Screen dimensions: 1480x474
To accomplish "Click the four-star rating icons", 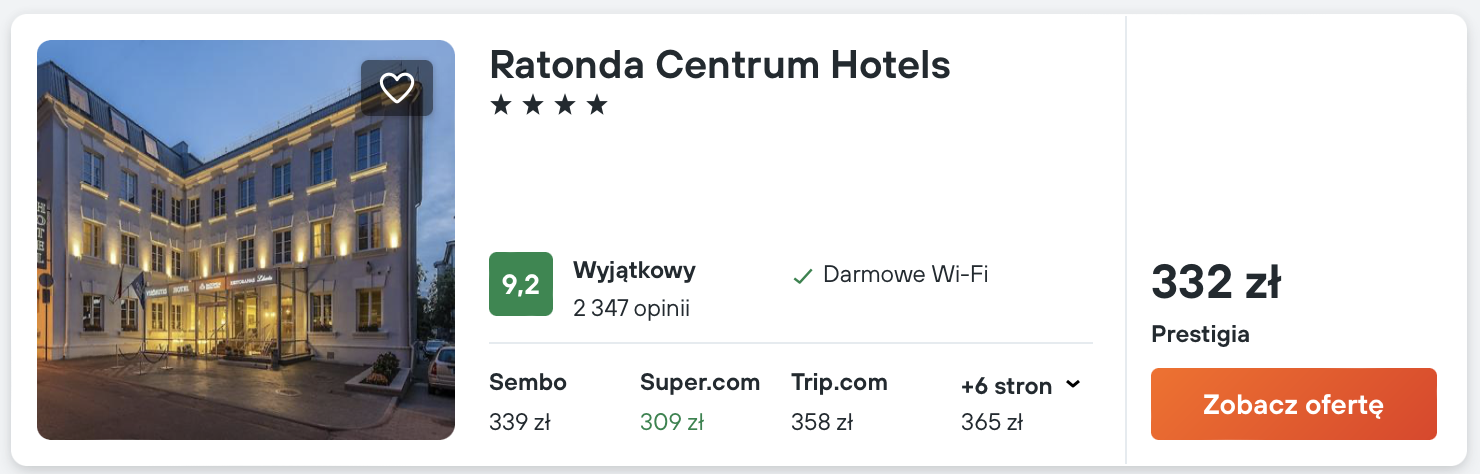I will (x=548, y=105).
